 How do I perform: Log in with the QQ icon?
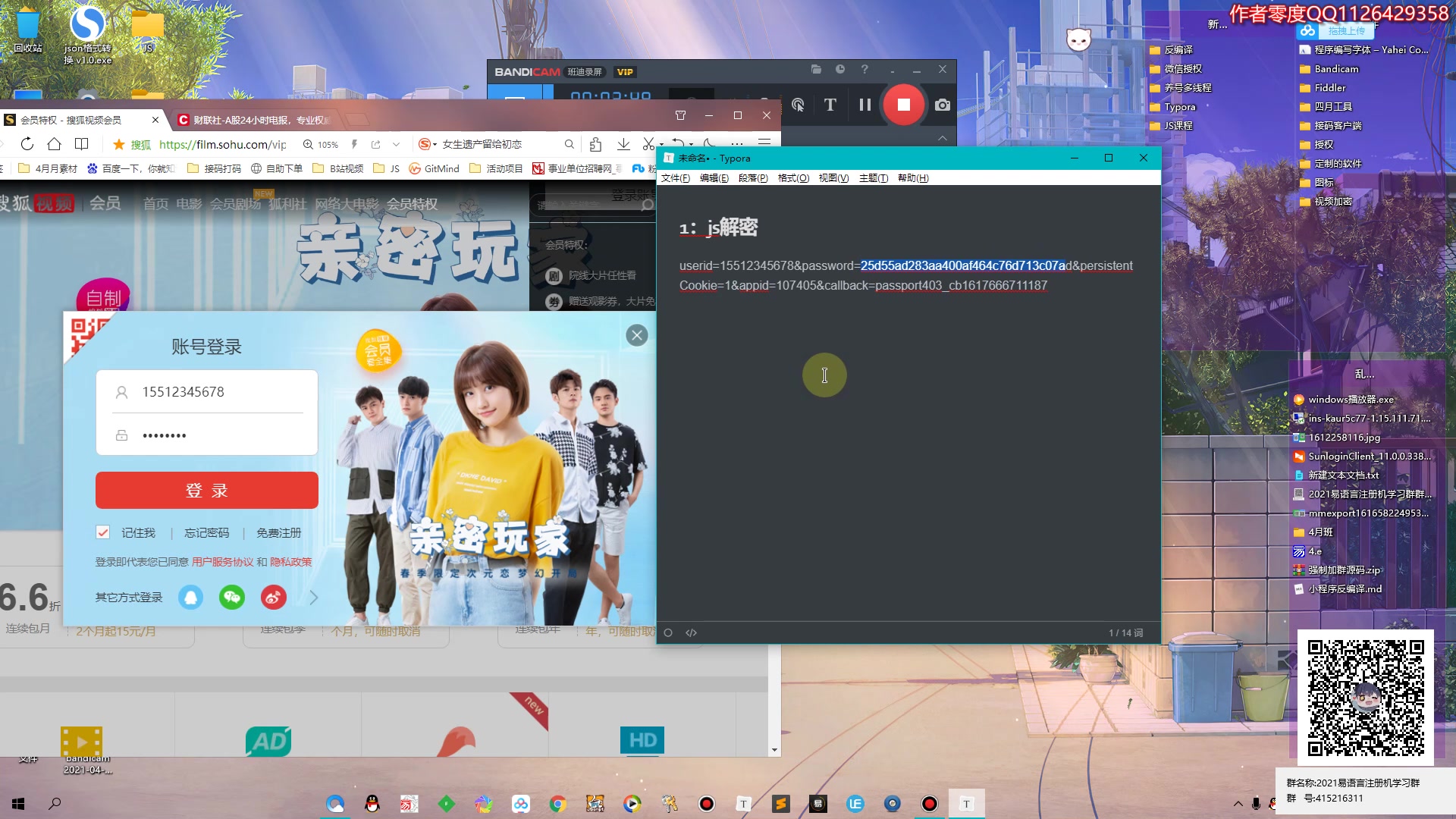(190, 598)
